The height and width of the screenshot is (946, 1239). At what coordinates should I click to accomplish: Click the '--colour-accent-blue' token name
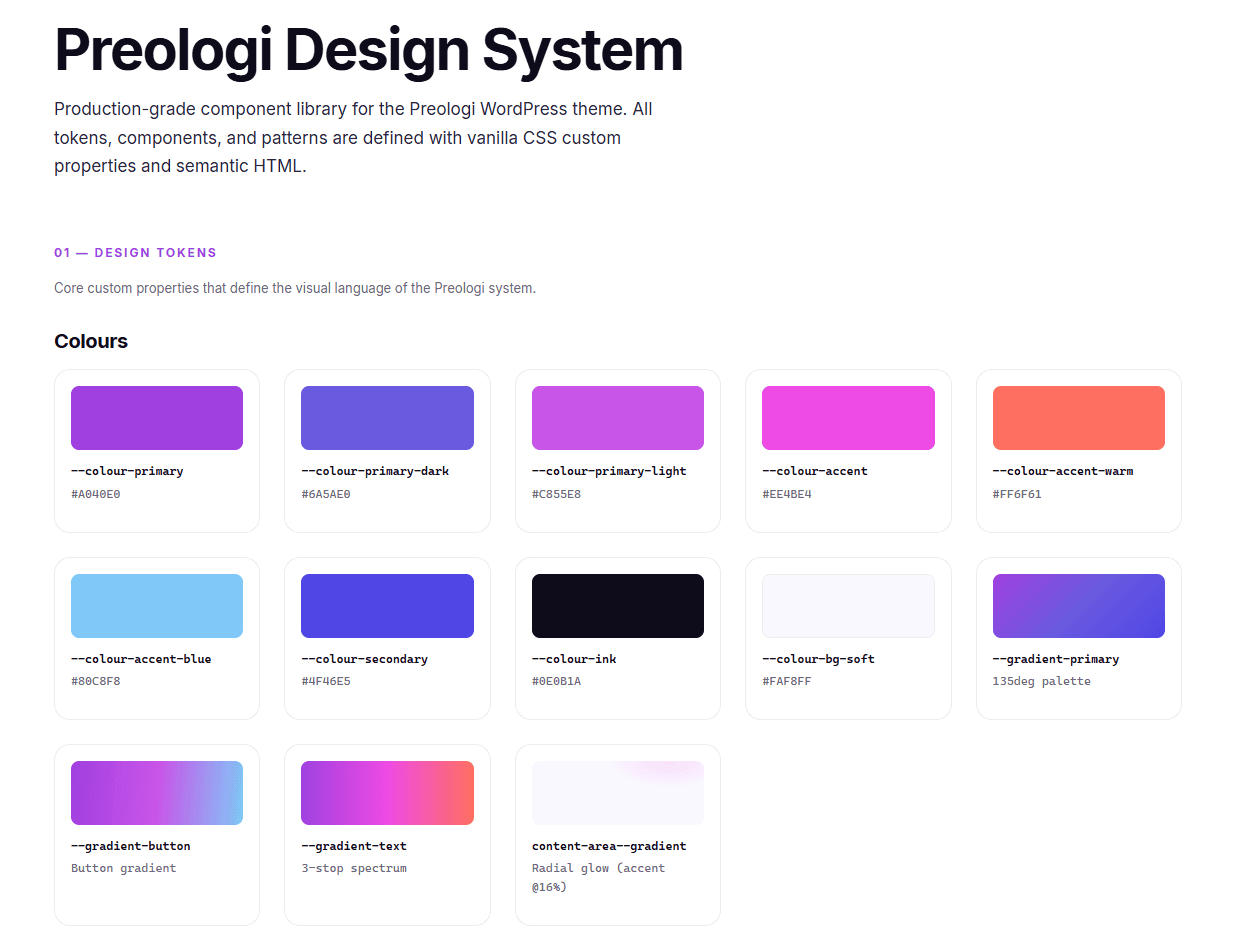[141, 659]
